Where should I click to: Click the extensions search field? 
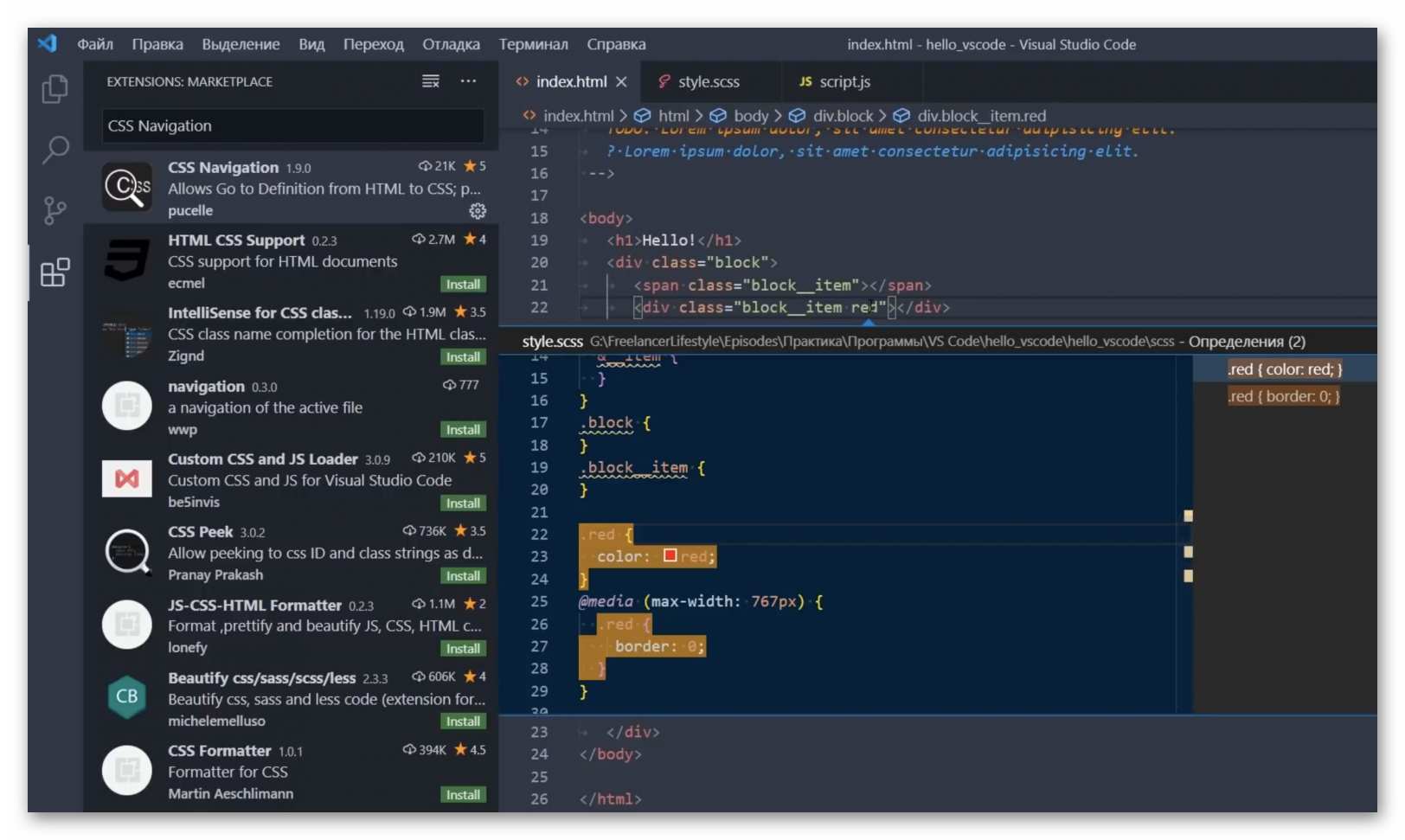293,125
